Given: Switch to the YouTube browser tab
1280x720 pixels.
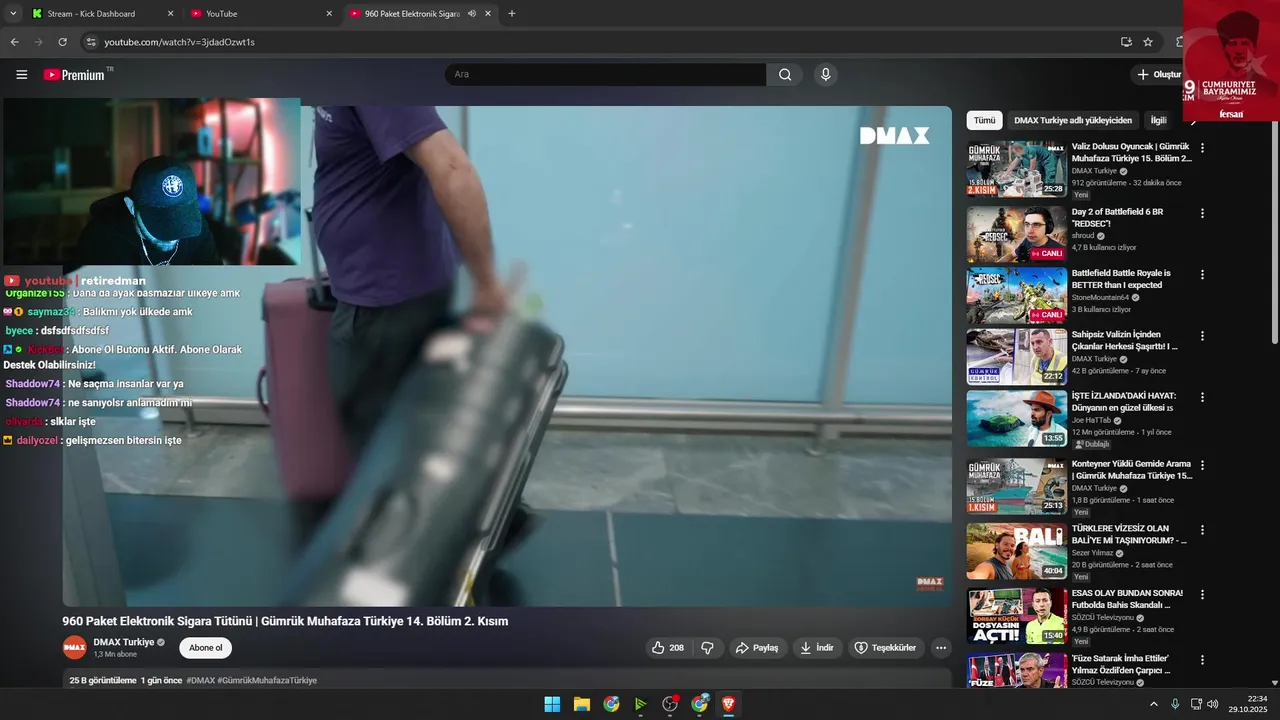Looking at the screenshot, I should pos(262,14).
